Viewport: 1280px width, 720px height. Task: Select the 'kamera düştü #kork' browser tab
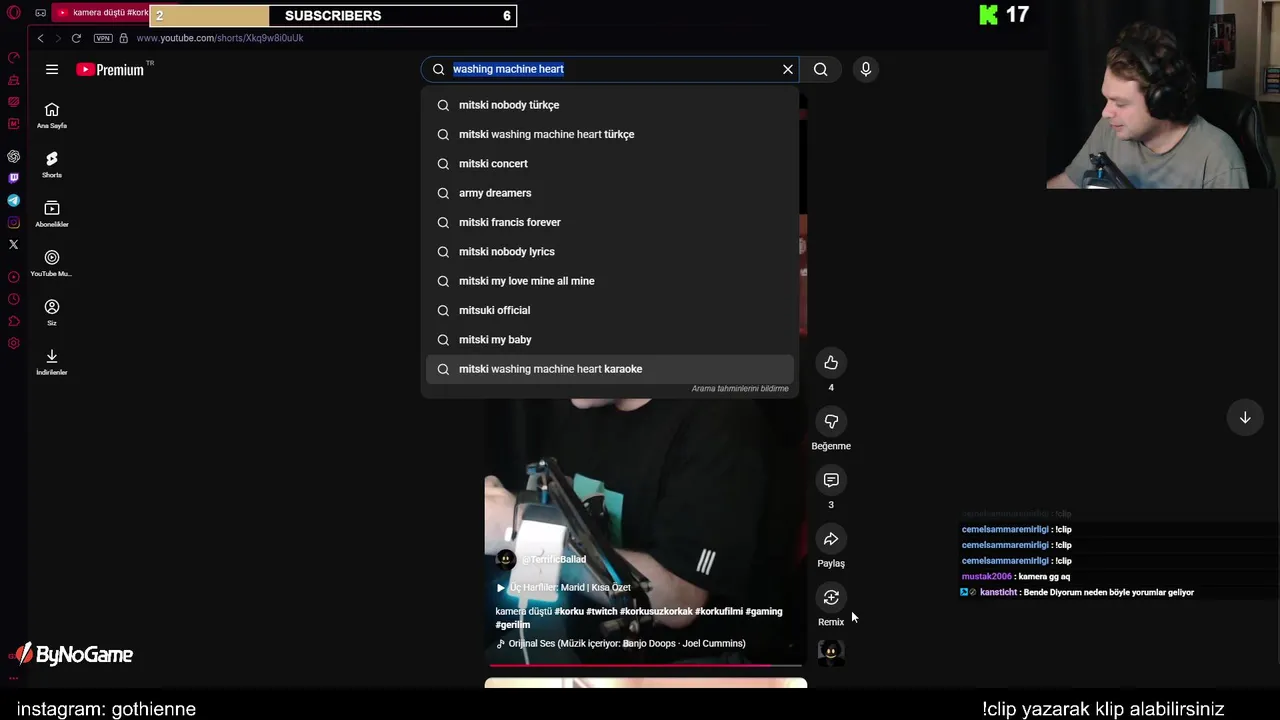tap(102, 13)
